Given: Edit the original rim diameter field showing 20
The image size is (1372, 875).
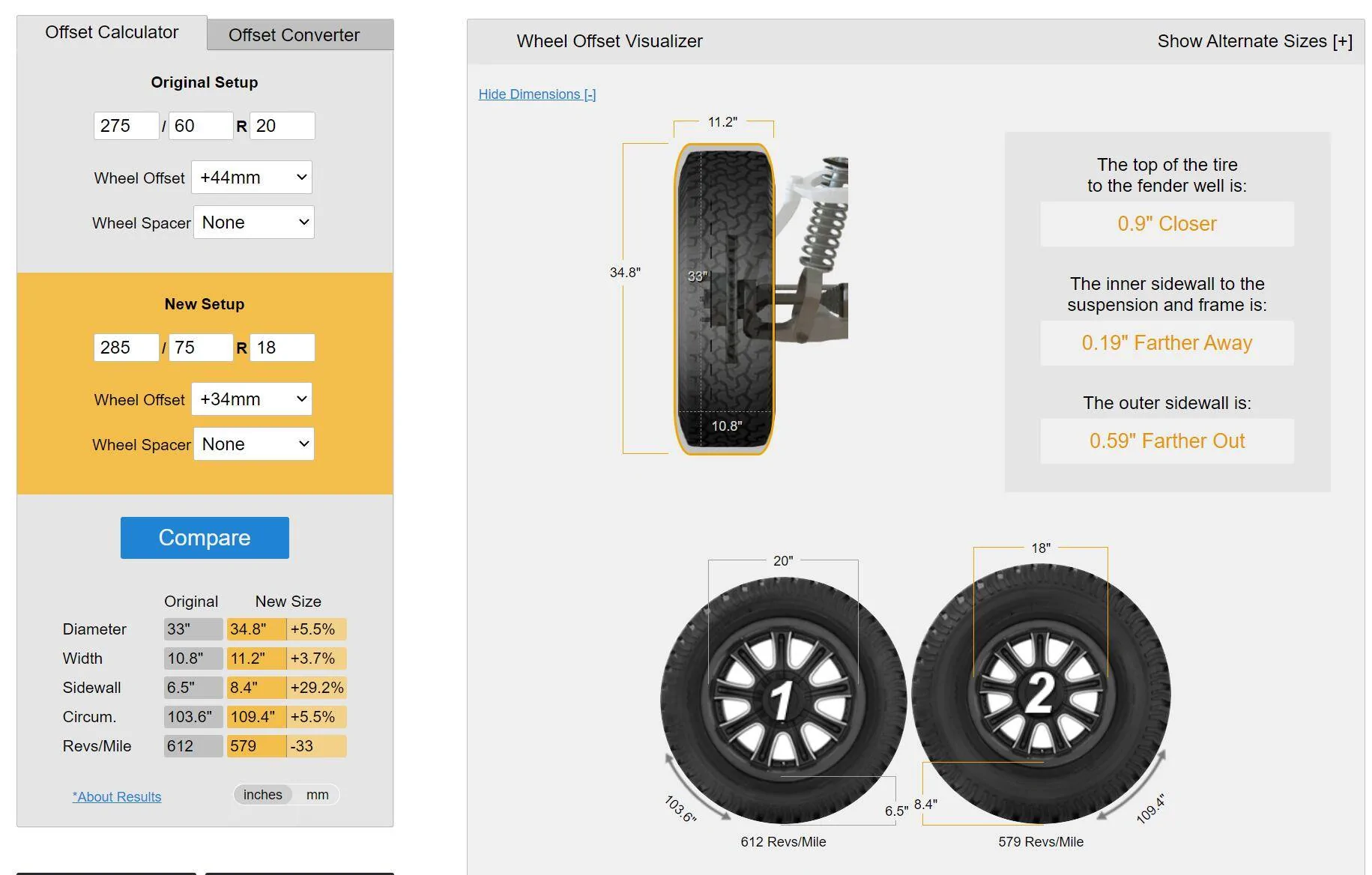Looking at the screenshot, I should 282,125.
